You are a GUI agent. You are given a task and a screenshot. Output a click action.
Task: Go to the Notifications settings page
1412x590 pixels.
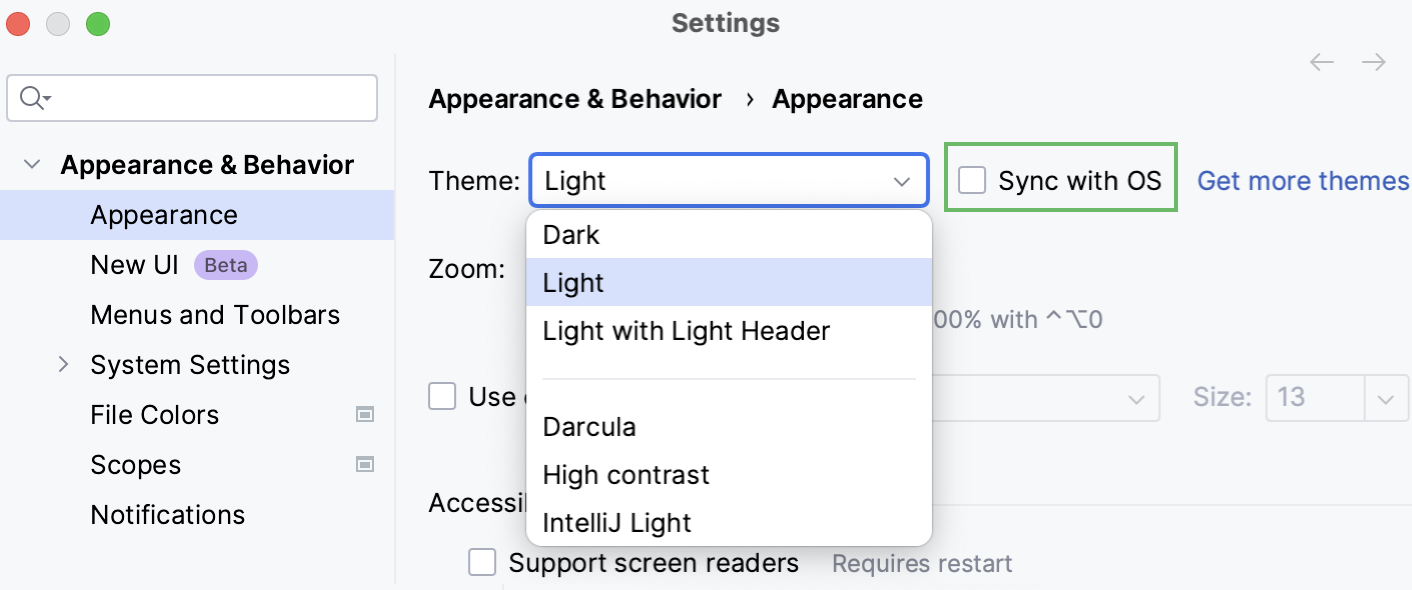coord(167,515)
